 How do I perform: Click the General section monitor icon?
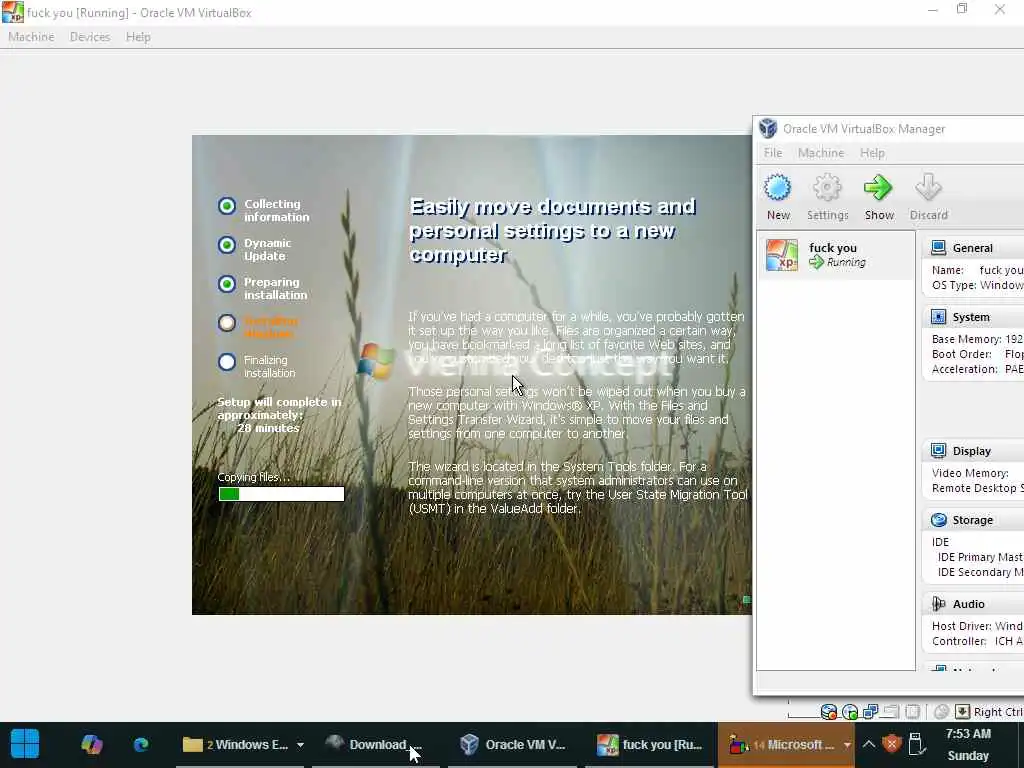(938, 248)
